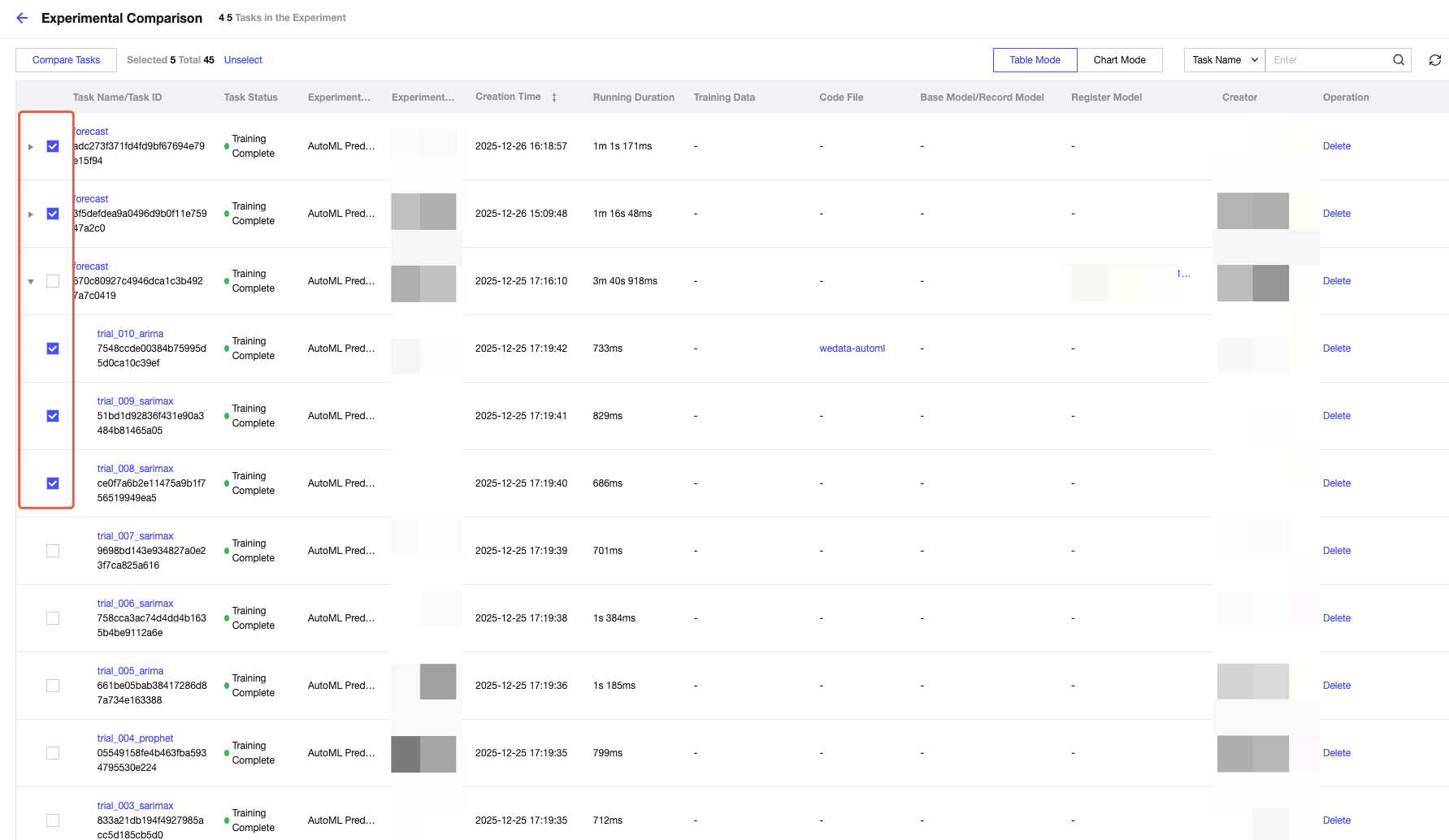Screen dimensions: 1449x840
Task: Tick the trial_004_prophet row checkbox
Action: pyautogui.click(x=53, y=753)
